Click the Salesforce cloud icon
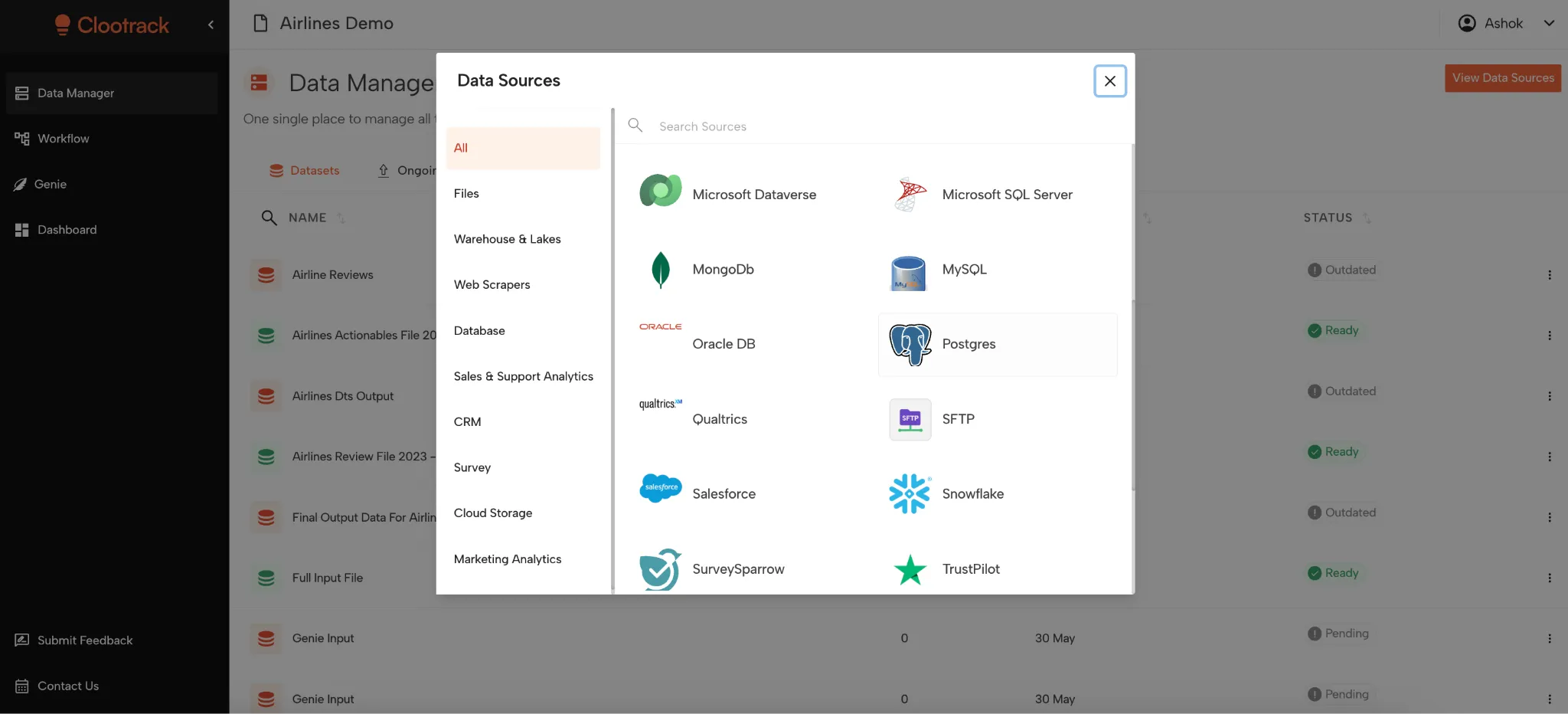 click(660, 488)
